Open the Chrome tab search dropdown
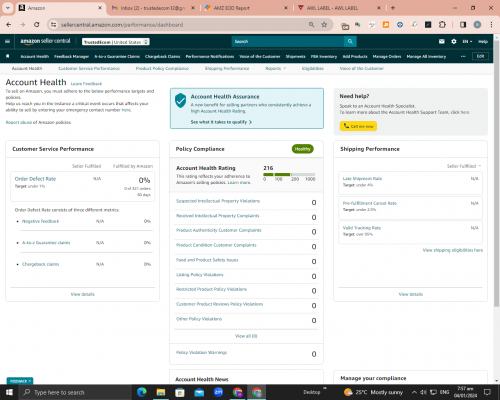This screenshot has height=400, width=500. (x=7, y=8)
